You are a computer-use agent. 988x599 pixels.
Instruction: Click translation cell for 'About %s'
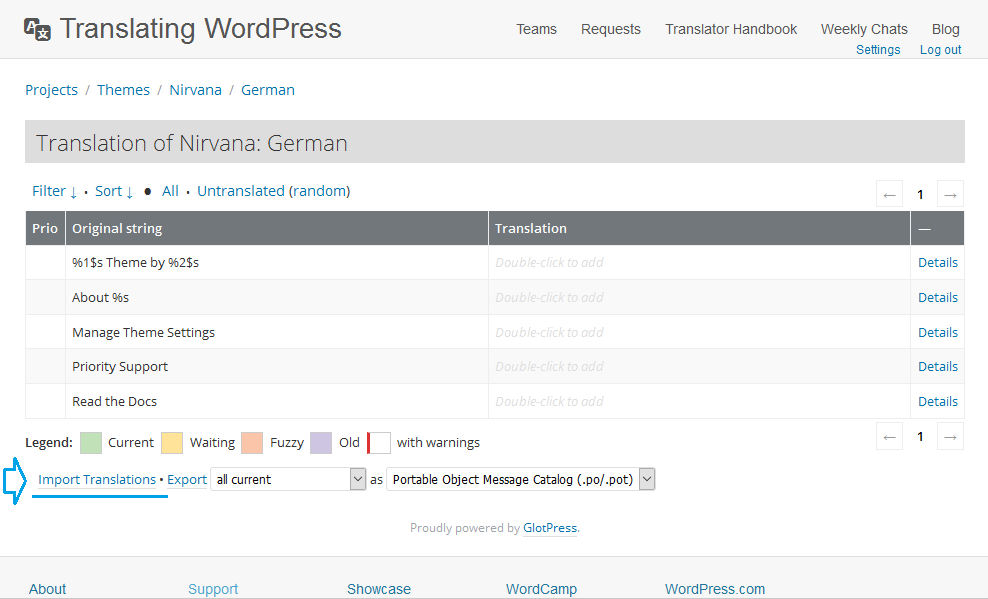[699, 297]
